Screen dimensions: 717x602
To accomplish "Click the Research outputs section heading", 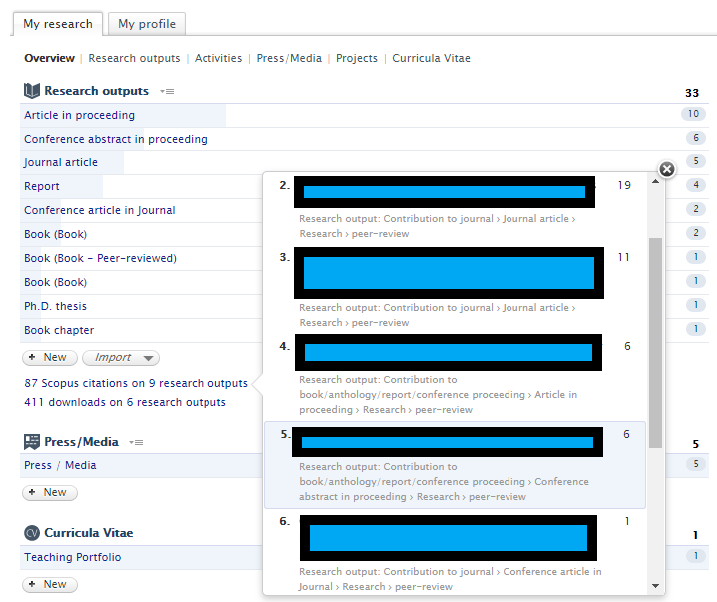I will (x=96, y=91).
